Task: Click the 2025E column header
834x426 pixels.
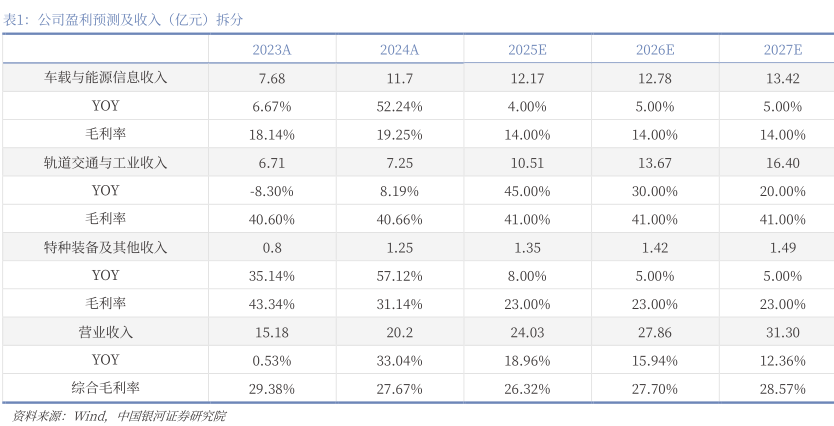Action: [527, 50]
